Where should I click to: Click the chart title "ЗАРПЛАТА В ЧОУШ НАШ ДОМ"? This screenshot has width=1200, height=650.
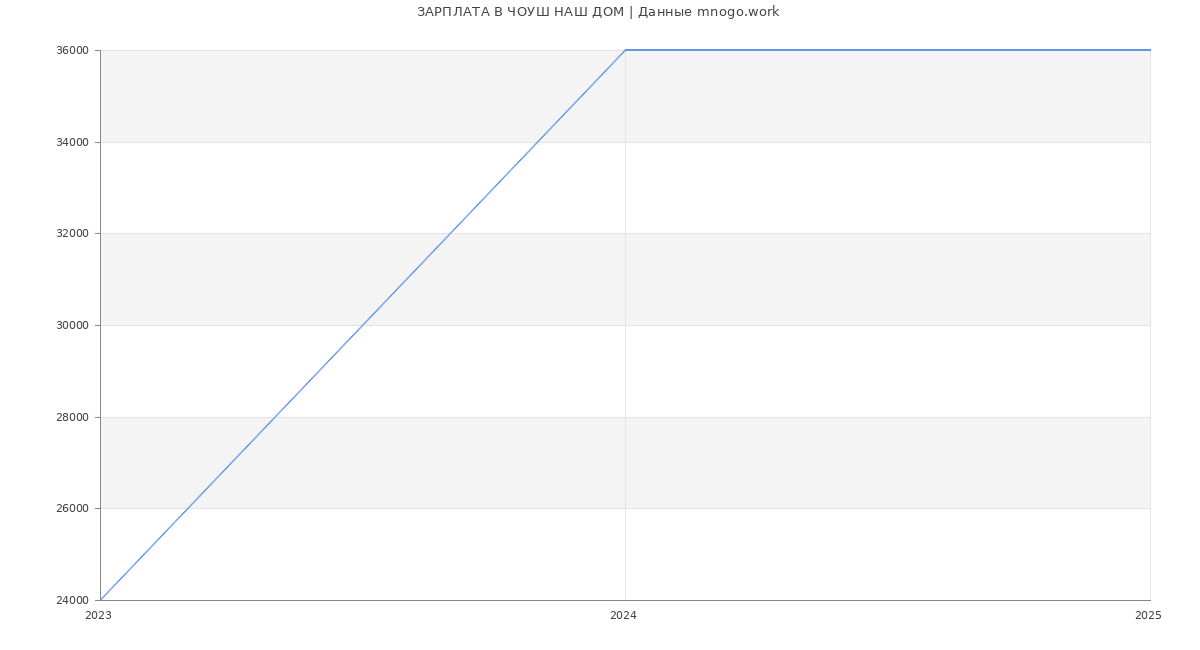point(520,12)
